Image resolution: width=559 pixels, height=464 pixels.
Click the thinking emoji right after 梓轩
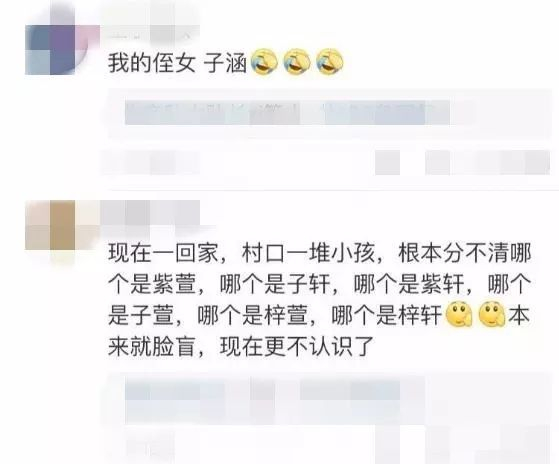click(x=460, y=315)
